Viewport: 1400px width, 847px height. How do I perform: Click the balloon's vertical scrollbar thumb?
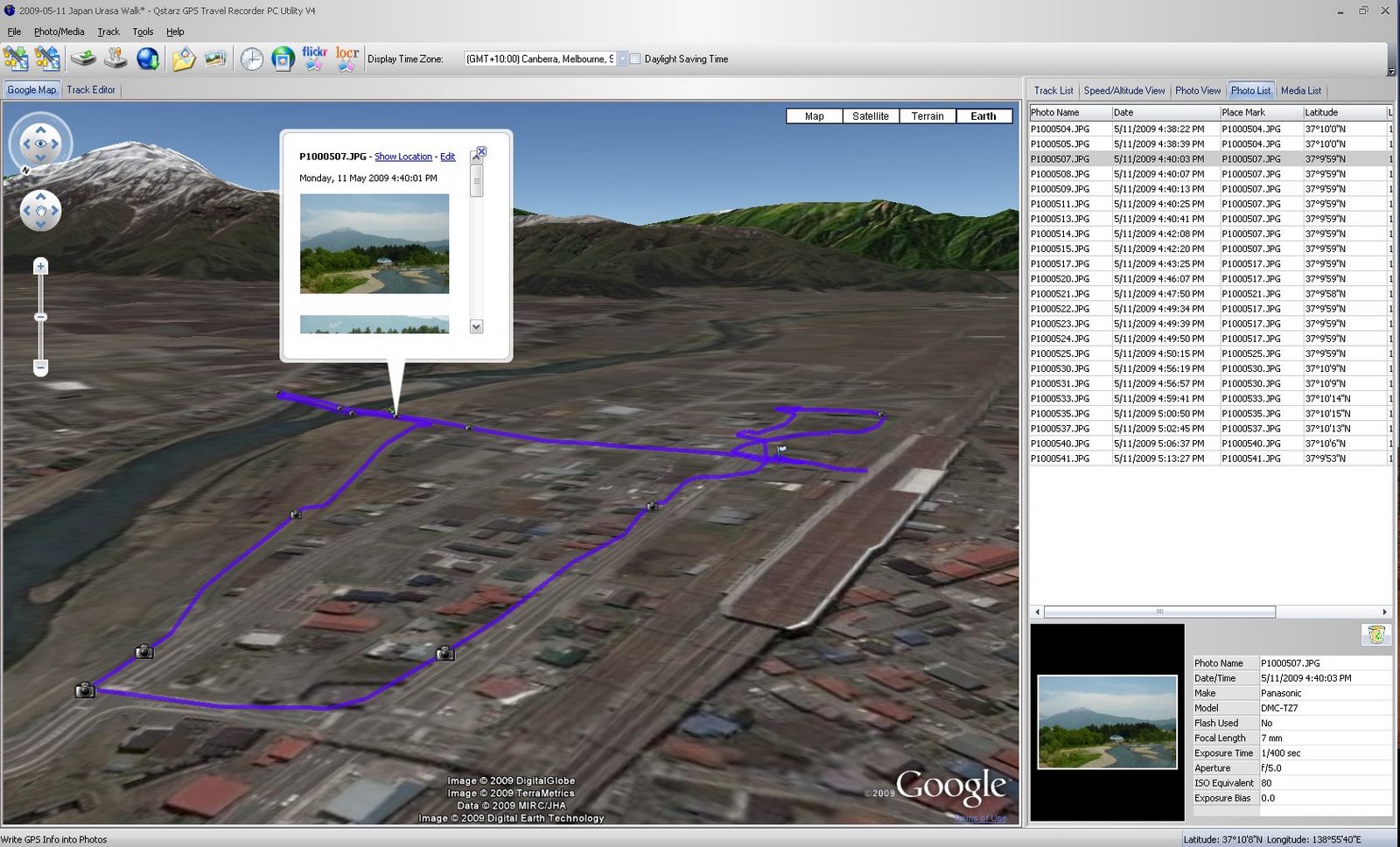point(476,180)
